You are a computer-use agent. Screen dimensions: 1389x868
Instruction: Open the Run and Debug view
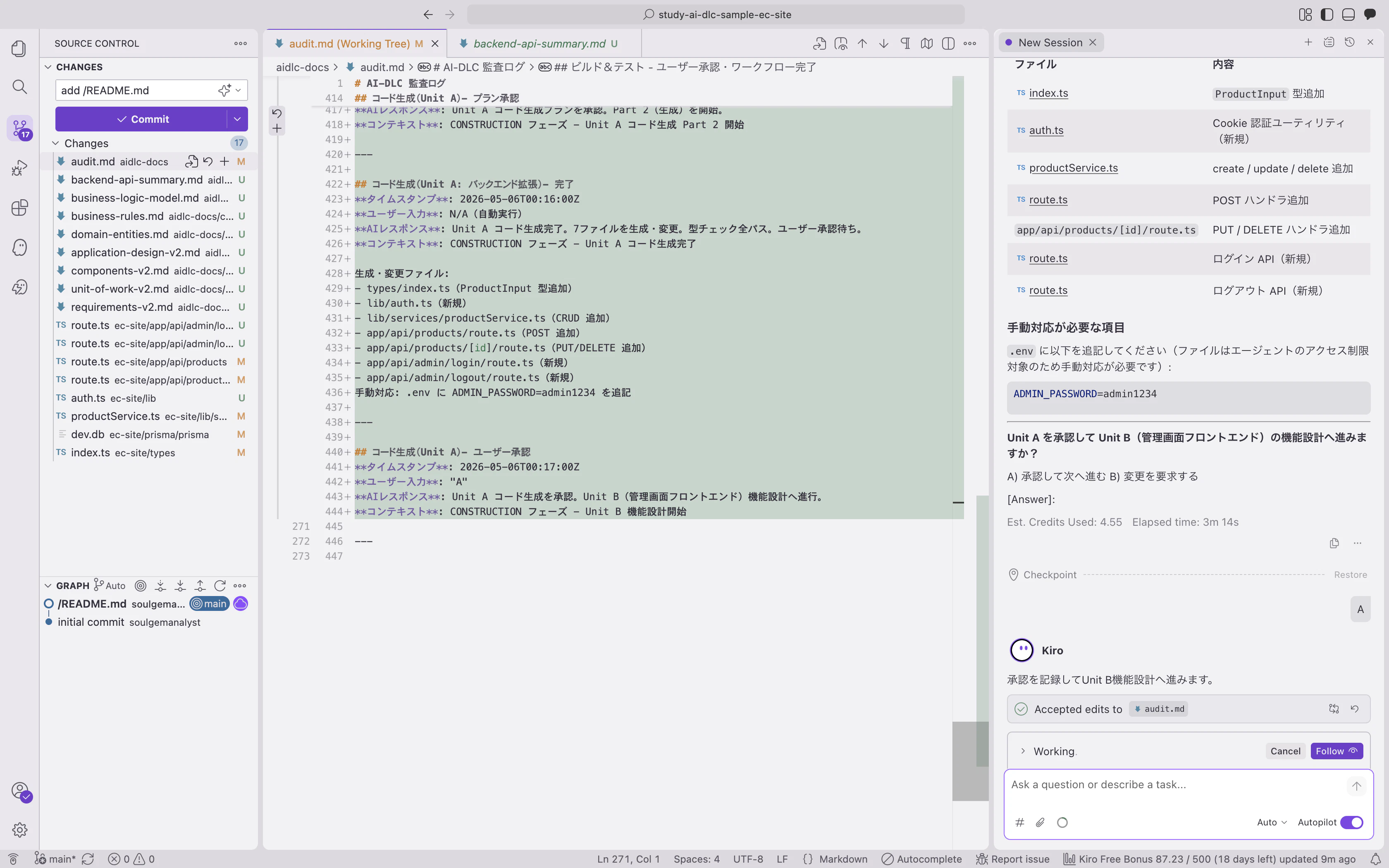click(x=19, y=168)
